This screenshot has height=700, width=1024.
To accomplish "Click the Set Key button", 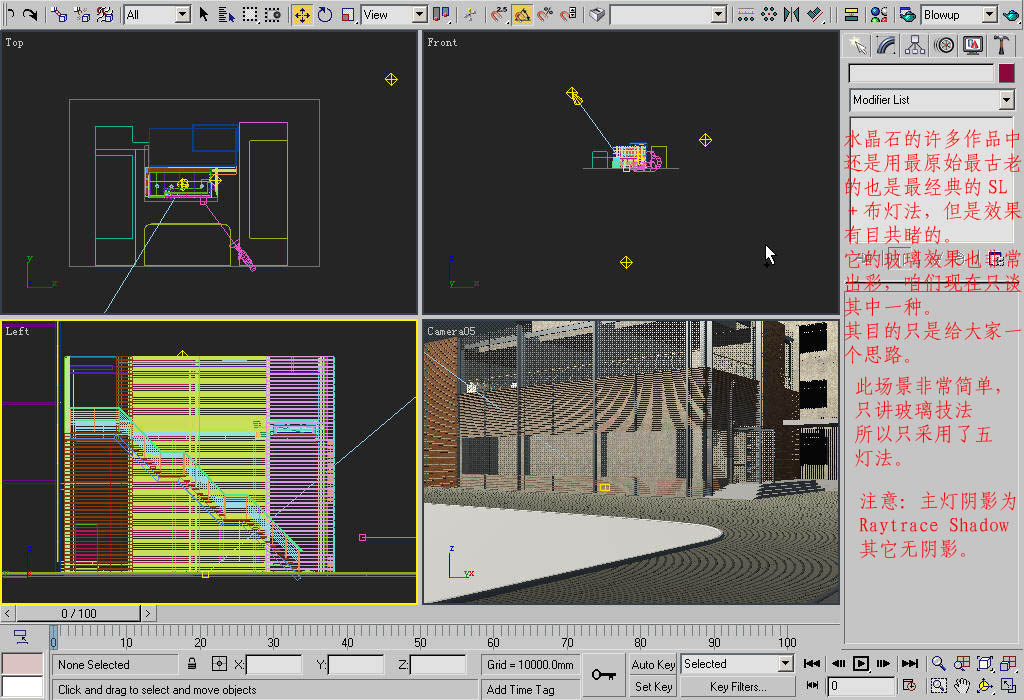I will (653, 686).
